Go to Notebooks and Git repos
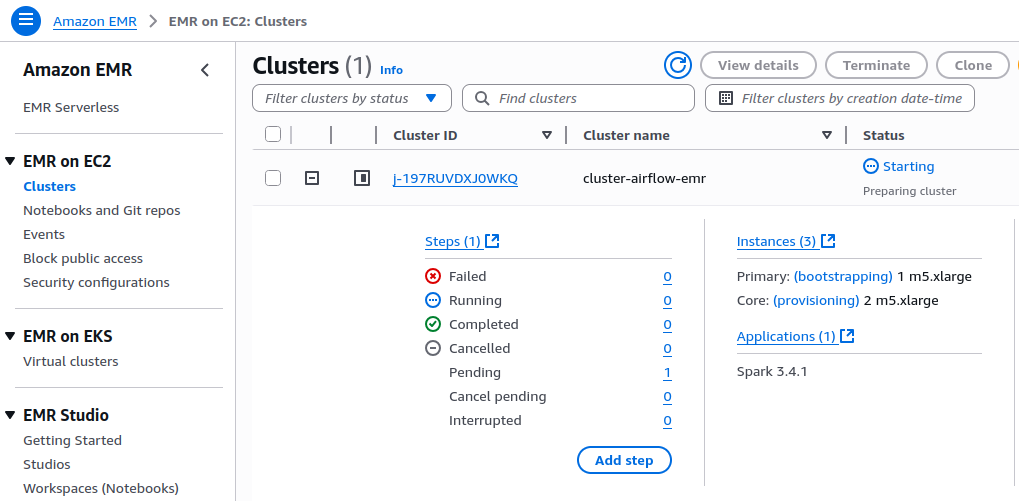 point(102,210)
